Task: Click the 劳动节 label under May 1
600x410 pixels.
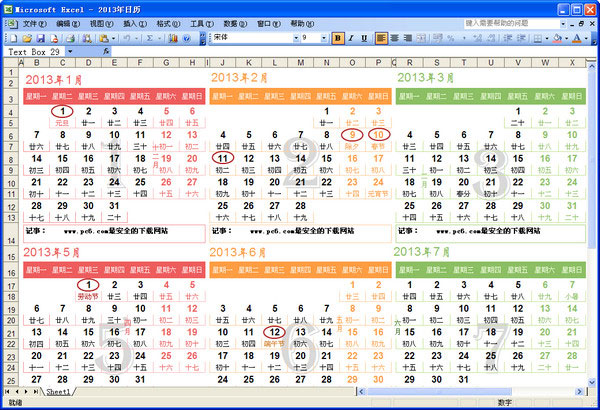Action: pos(88,297)
